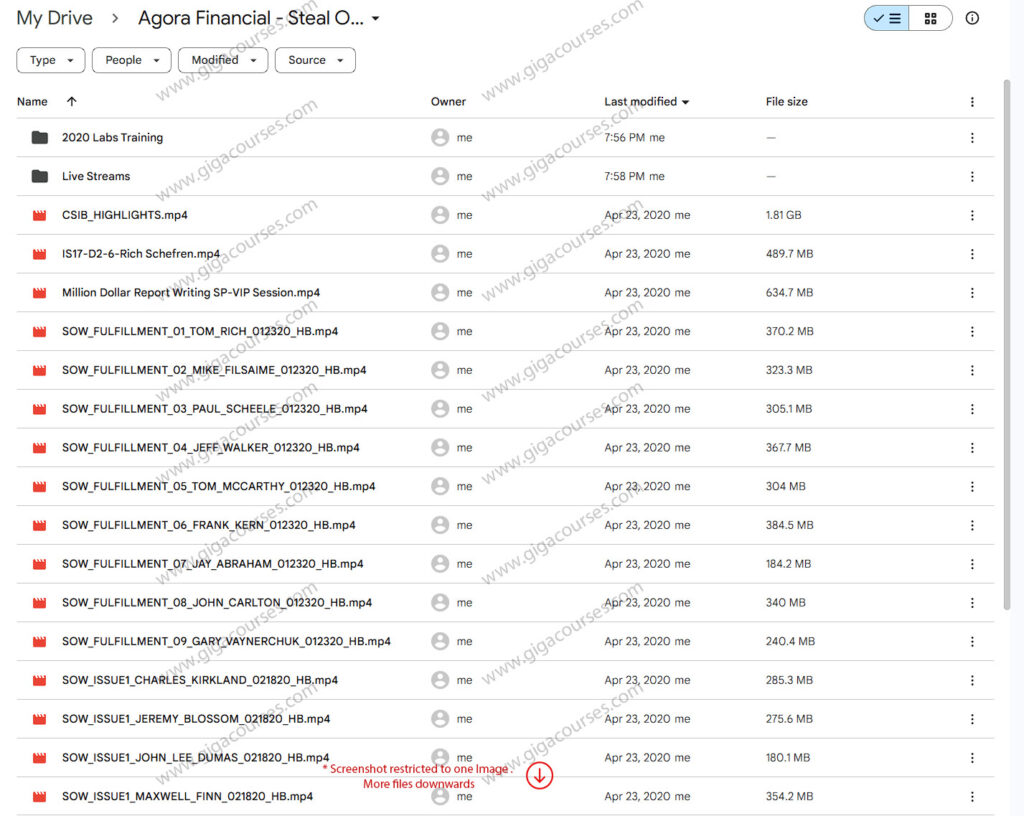This screenshot has height=816, width=1024.
Task: Sort by the Last modified column header
Action: 640,102
